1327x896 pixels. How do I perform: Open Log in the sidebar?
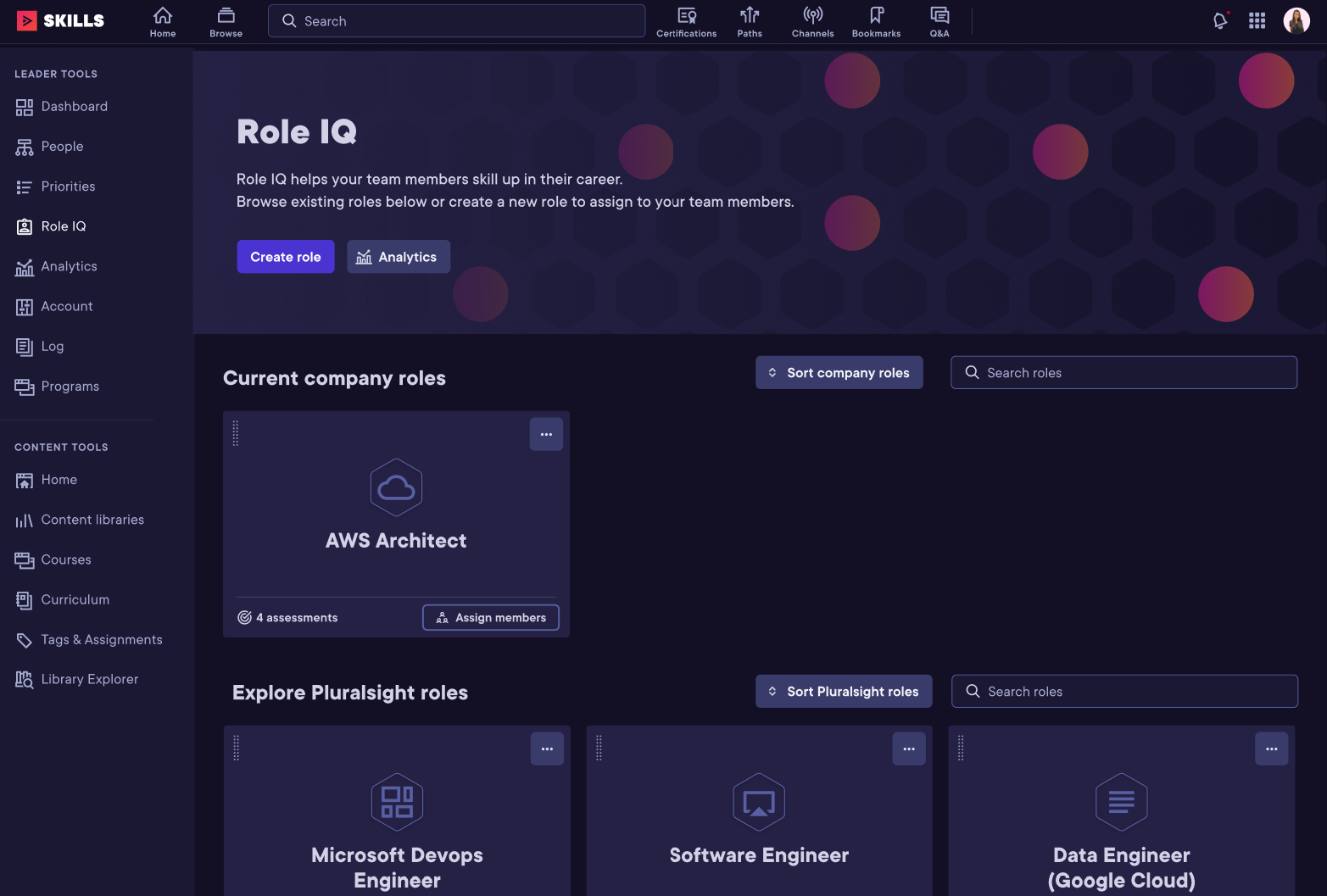click(39, 346)
